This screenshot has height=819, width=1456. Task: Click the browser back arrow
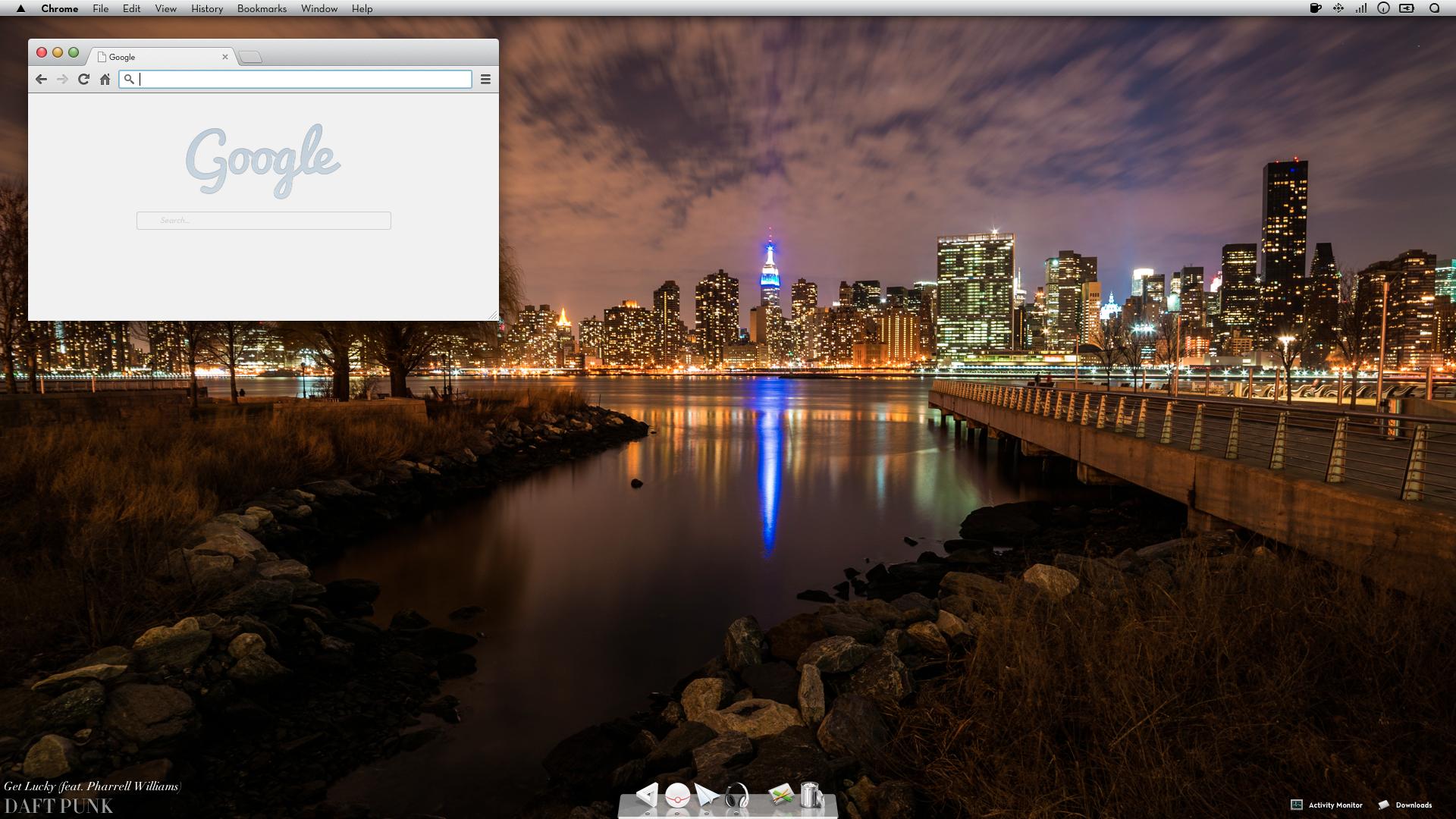(41, 79)
